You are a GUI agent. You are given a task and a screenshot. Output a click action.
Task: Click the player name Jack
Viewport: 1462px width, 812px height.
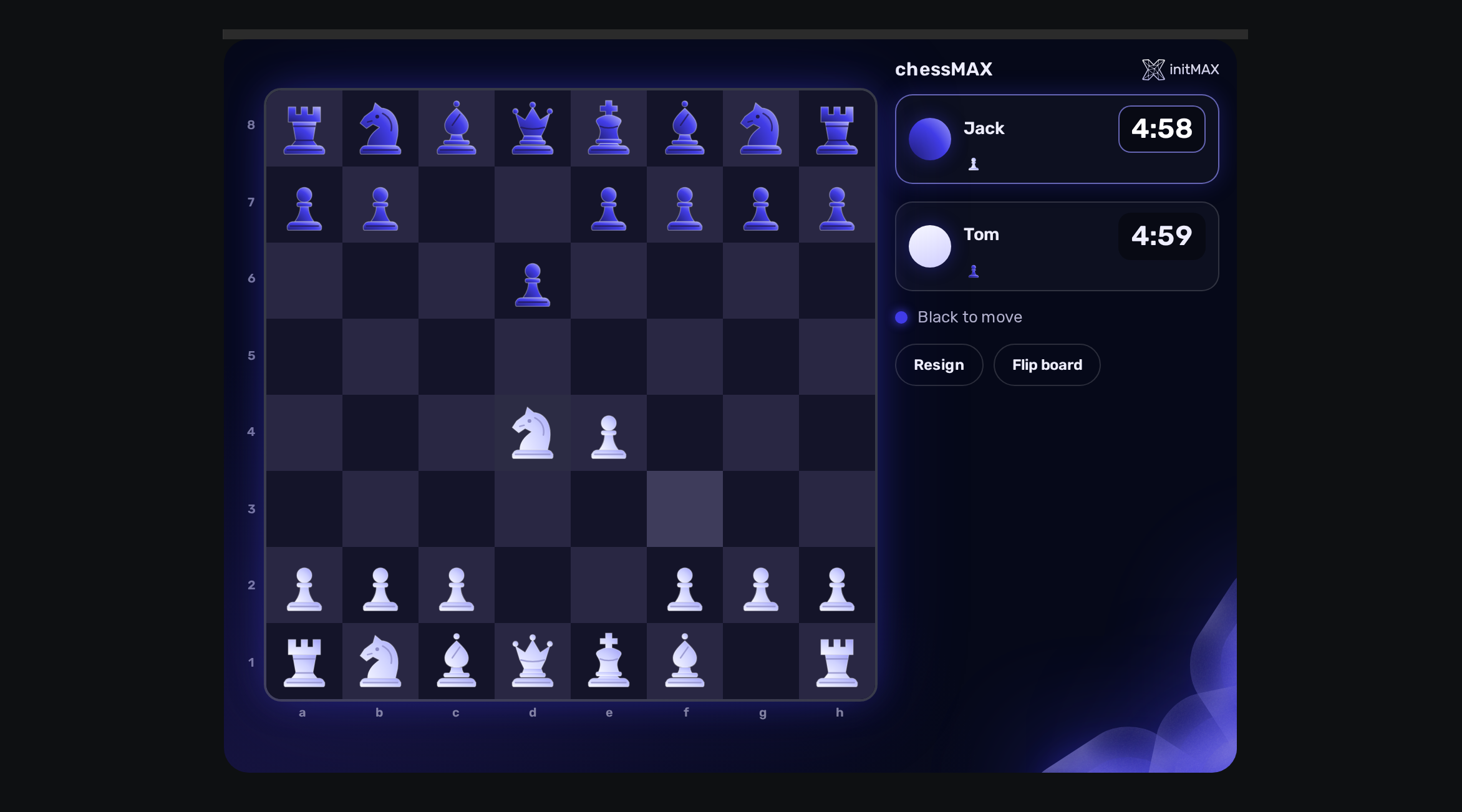984,128
